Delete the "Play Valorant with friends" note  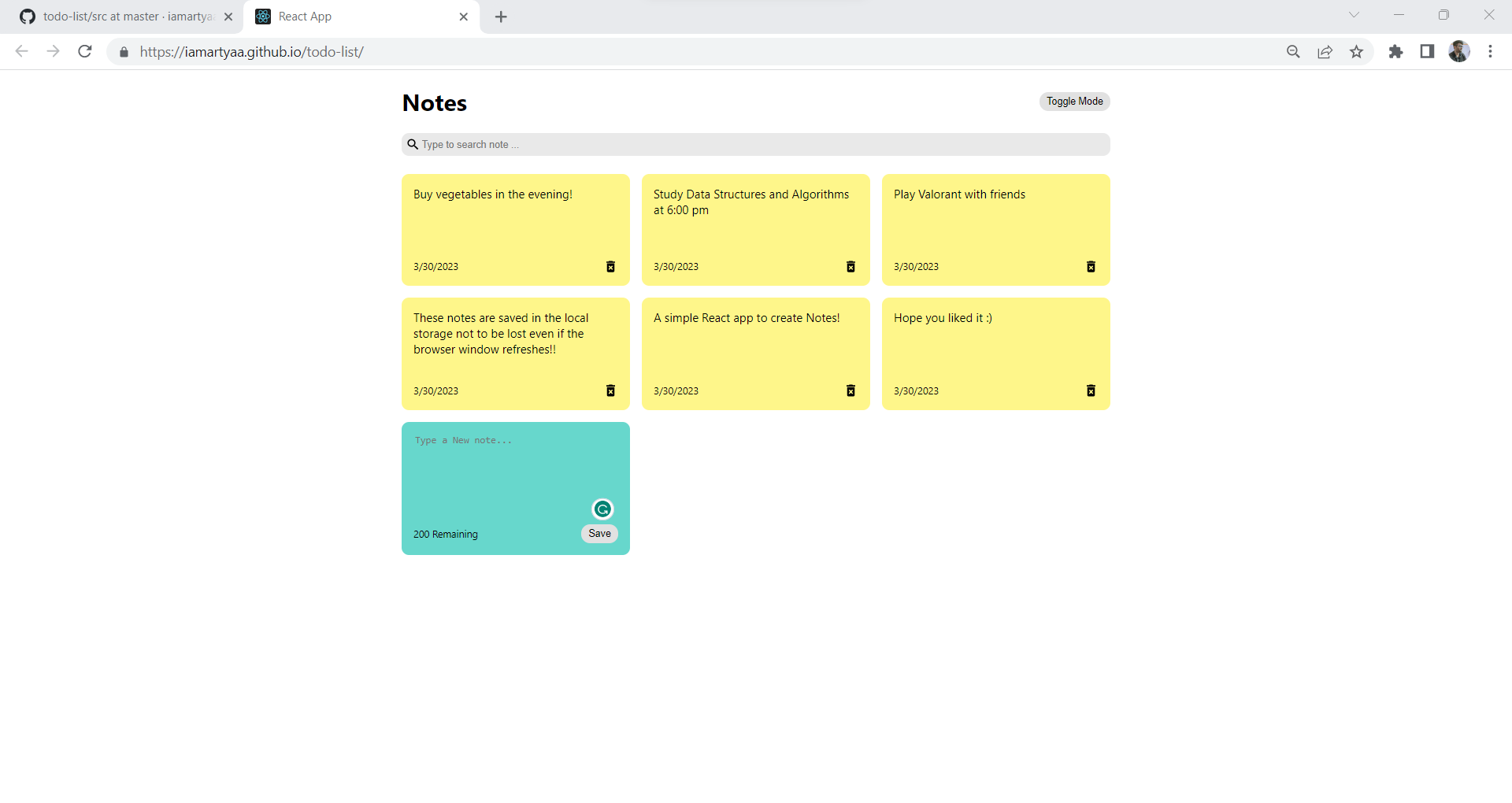pos(1091,267)
